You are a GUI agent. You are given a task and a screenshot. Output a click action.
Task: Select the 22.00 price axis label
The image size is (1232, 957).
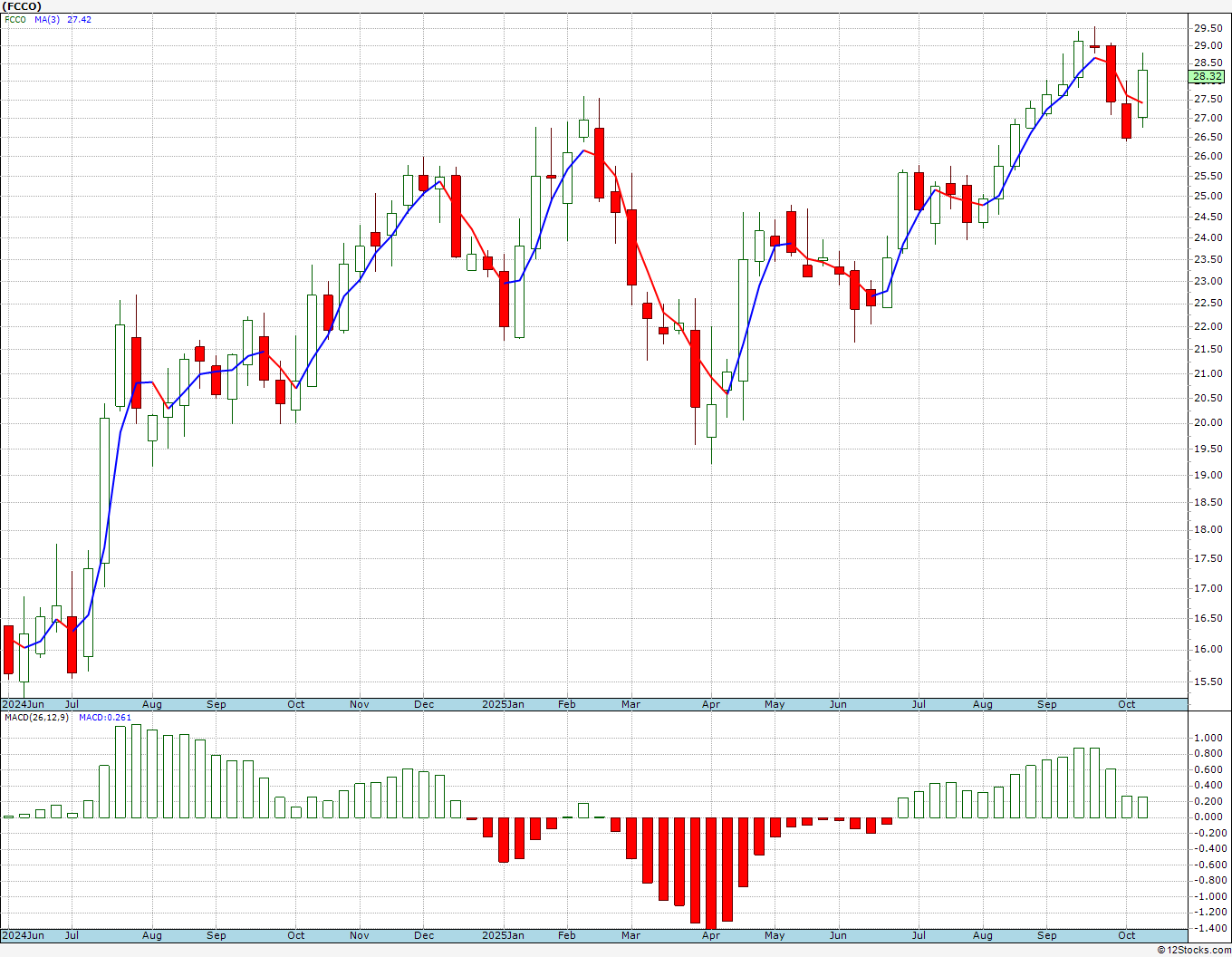1208,326
